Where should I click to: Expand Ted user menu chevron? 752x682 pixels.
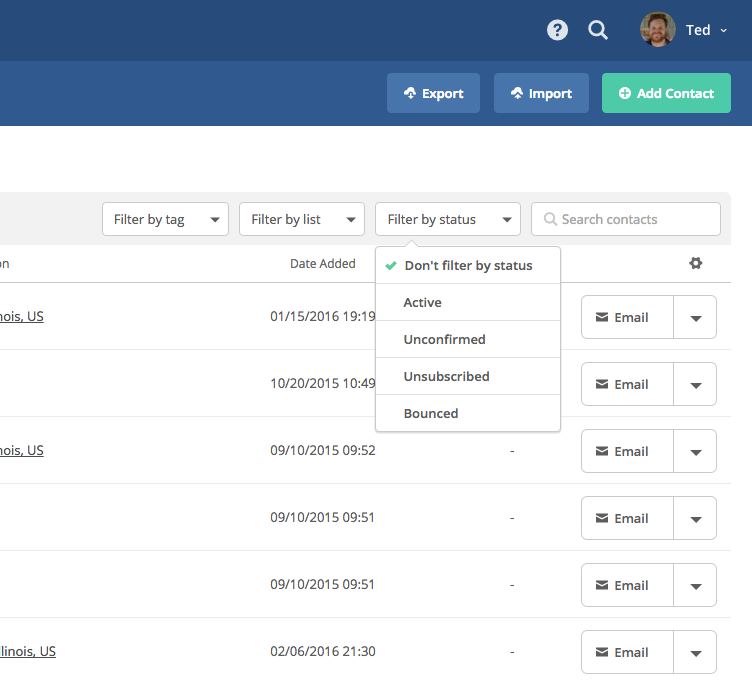pyautogui.click(x=723, y=31)
